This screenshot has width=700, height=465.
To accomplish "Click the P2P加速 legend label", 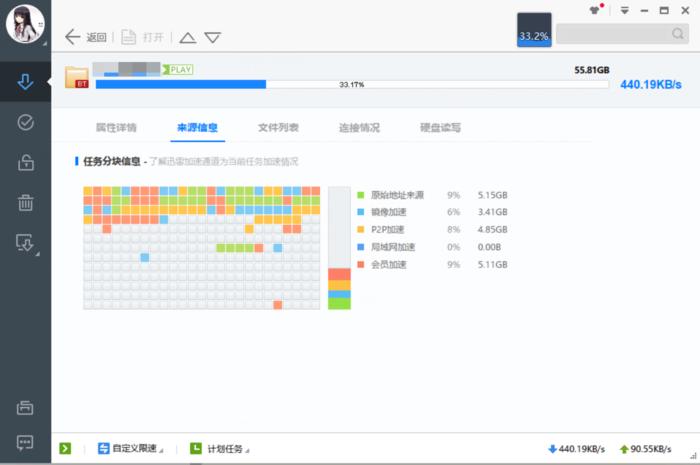I will (388, 229).
